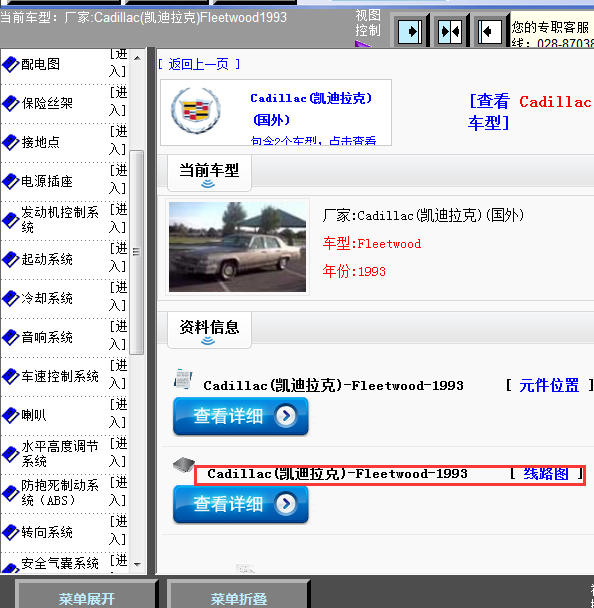Select 保险丝架 in the left menu
594x608 pixels.
[47, 103]
